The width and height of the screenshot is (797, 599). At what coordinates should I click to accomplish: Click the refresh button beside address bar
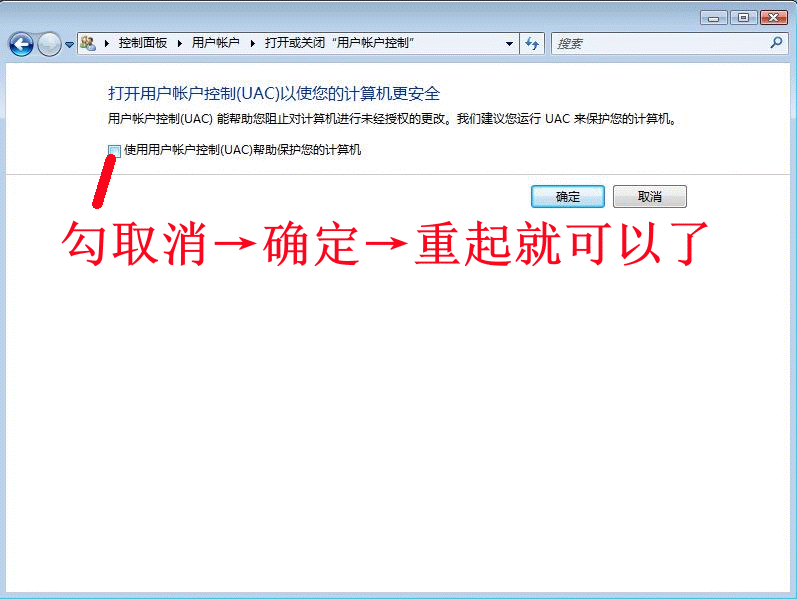532,44
